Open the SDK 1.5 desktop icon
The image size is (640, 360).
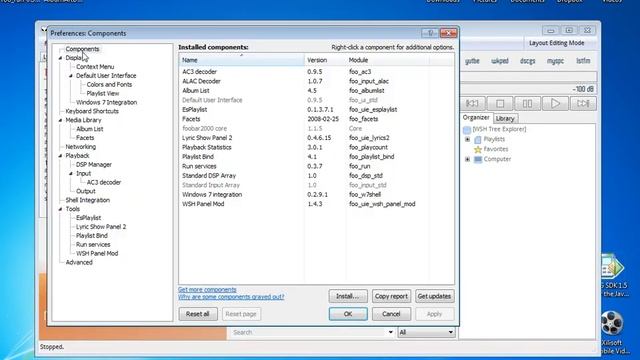point(611,267)
